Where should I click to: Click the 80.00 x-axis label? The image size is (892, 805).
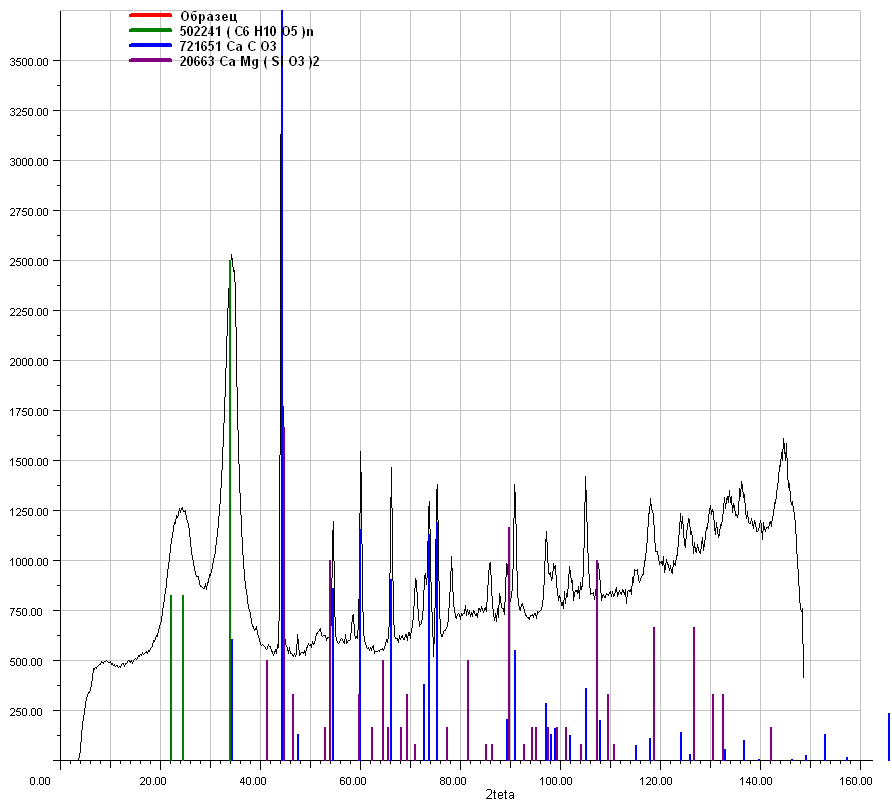tap(453, 781)
